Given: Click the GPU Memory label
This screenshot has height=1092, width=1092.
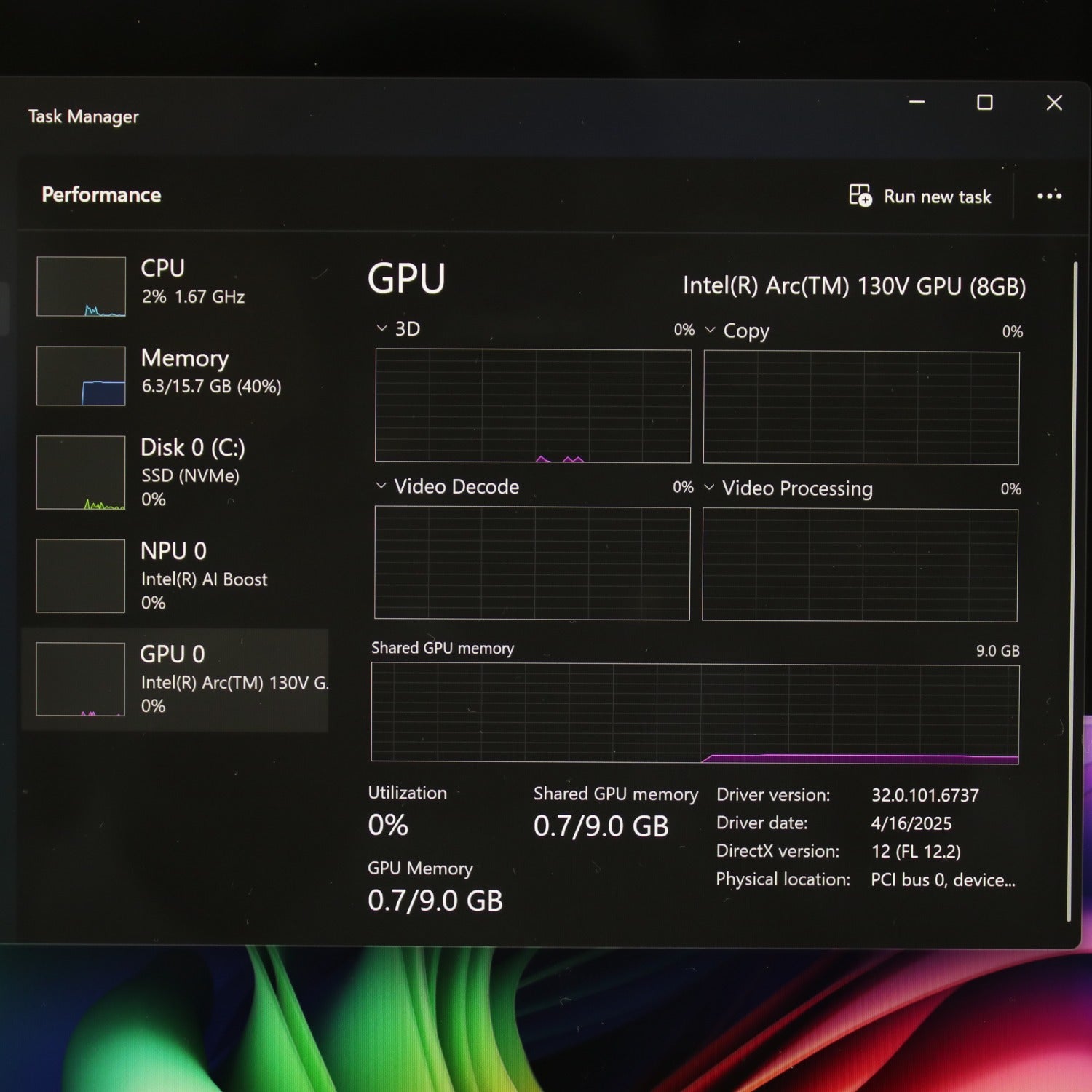Looking at the screenshot, I should [x=420, y=869].
